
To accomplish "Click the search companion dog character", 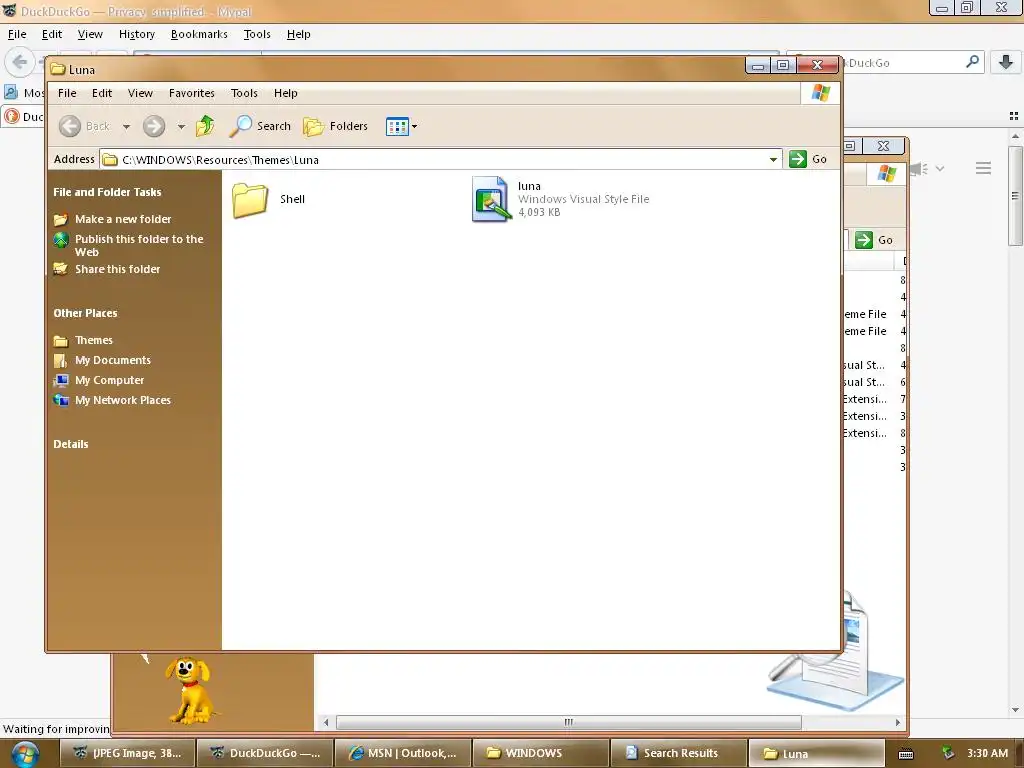I will click(189, 690).
